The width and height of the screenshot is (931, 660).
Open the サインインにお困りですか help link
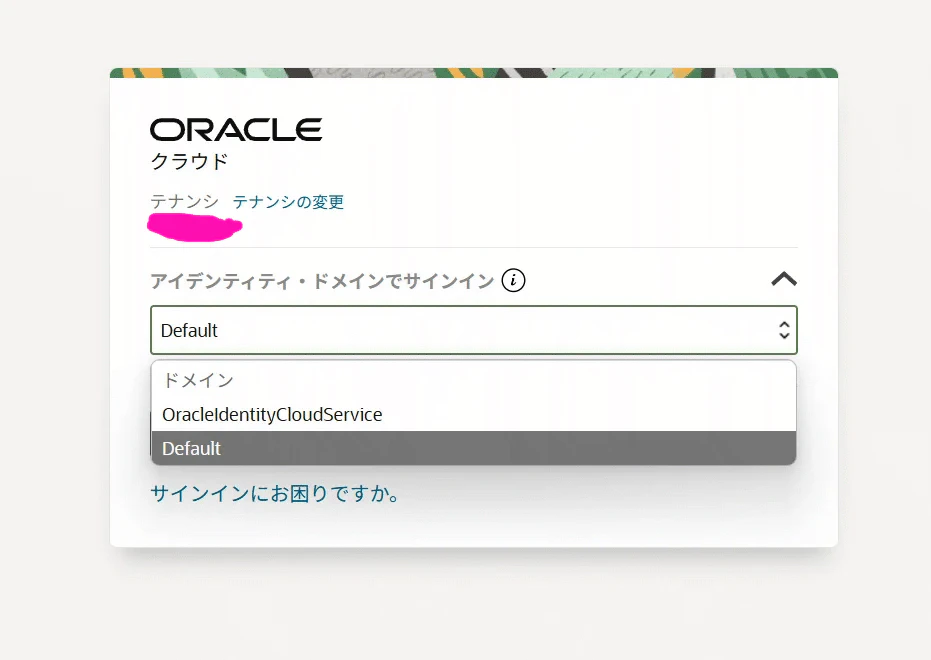[276, 493]
